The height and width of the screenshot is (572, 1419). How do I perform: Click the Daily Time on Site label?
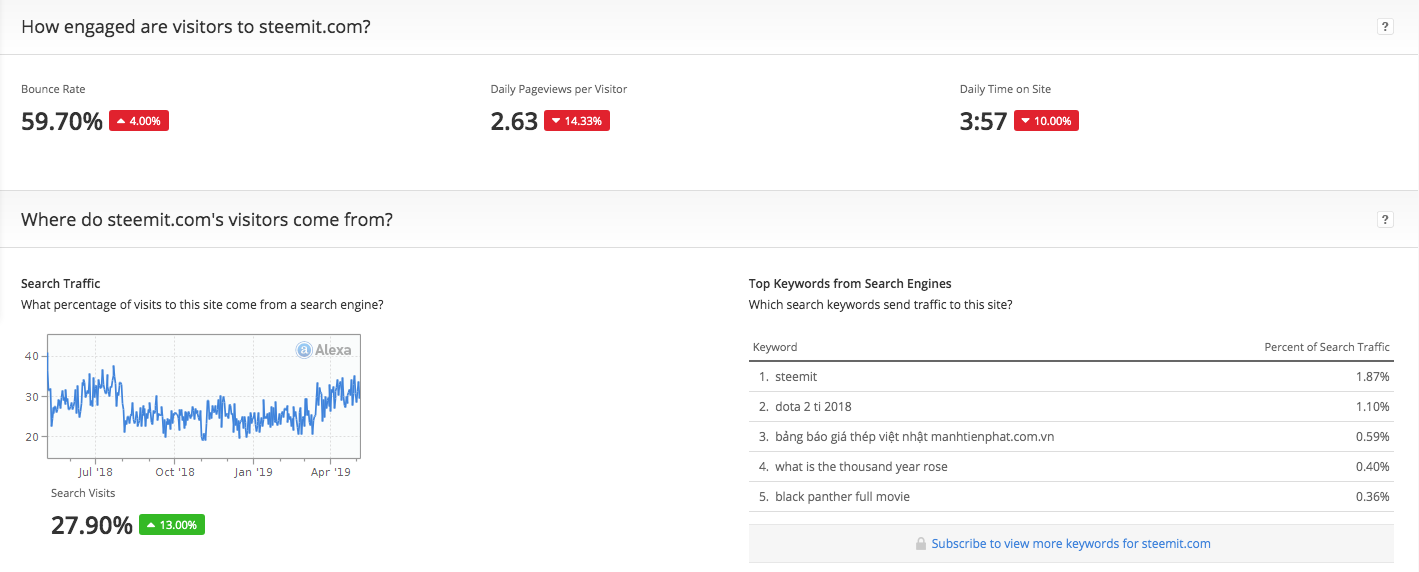click(x=1005, y=89)
